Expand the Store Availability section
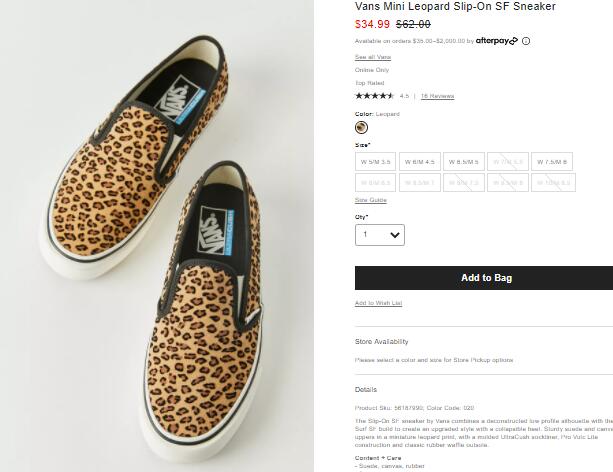The image size is (613, 472). tap(381, 342)
